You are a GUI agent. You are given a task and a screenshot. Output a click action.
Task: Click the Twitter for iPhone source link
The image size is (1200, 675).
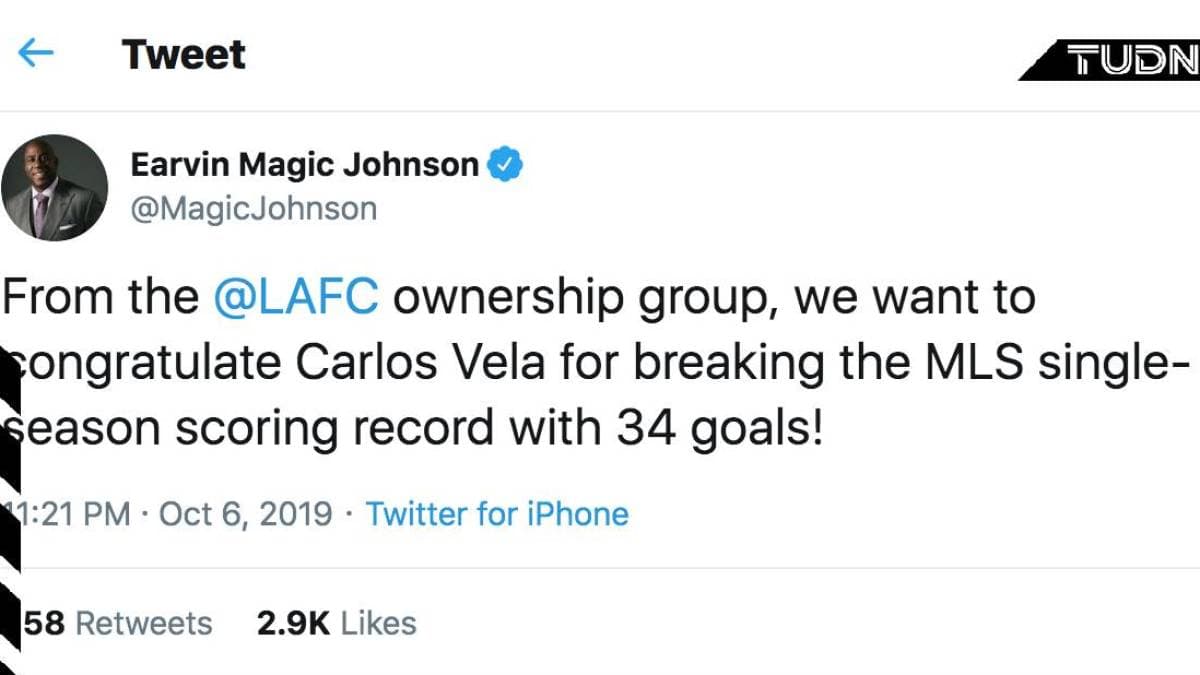(497, 514)
